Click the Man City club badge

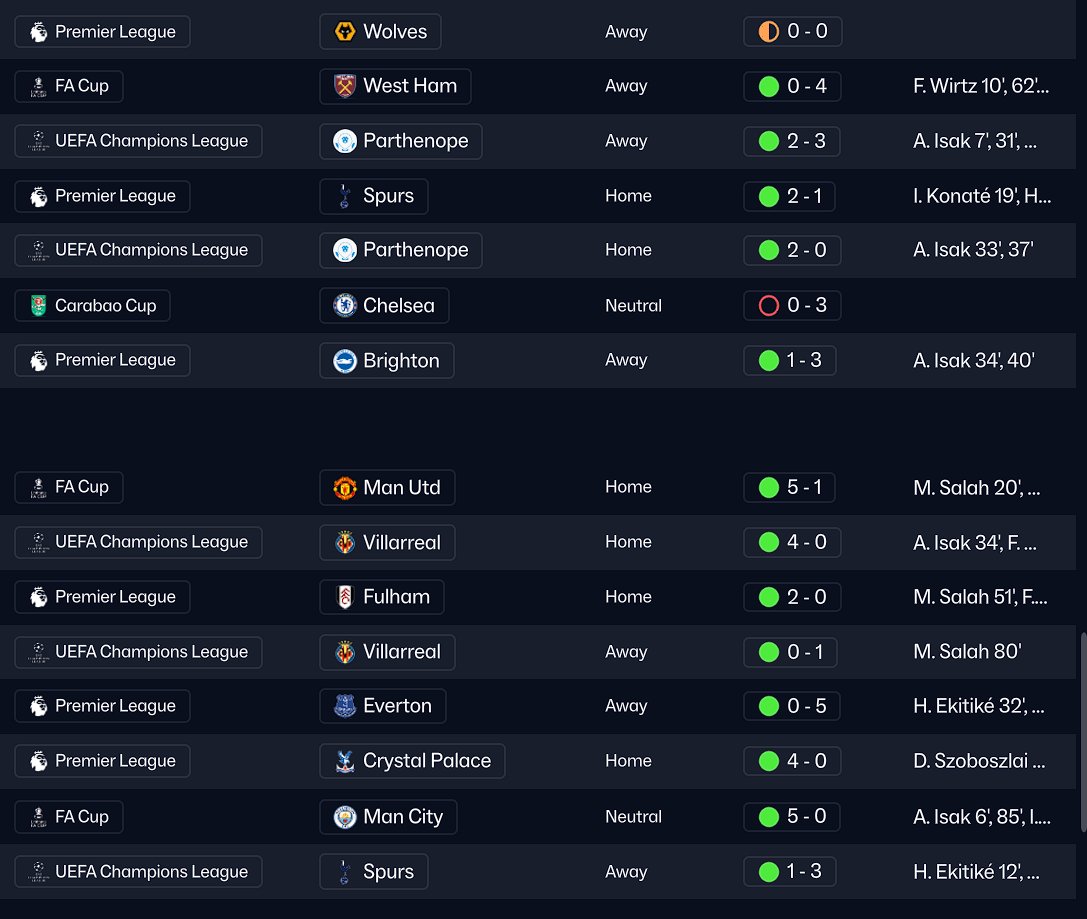coord(345,817)
